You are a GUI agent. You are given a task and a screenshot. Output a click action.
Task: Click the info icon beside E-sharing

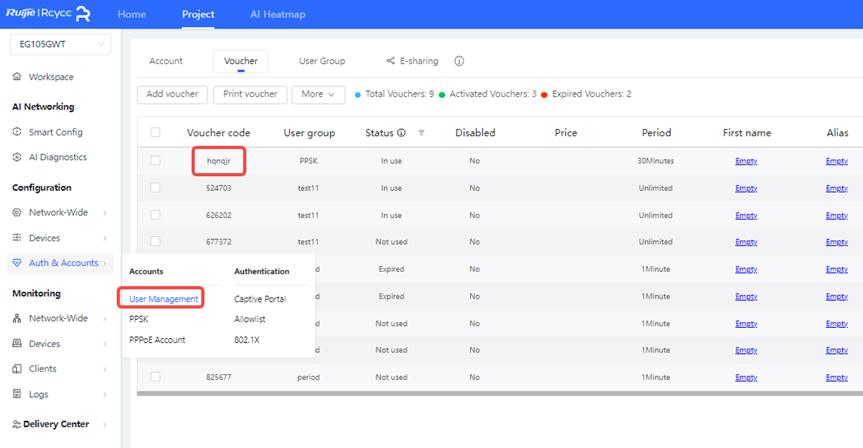pyautogui.click(x=459, y=61)
